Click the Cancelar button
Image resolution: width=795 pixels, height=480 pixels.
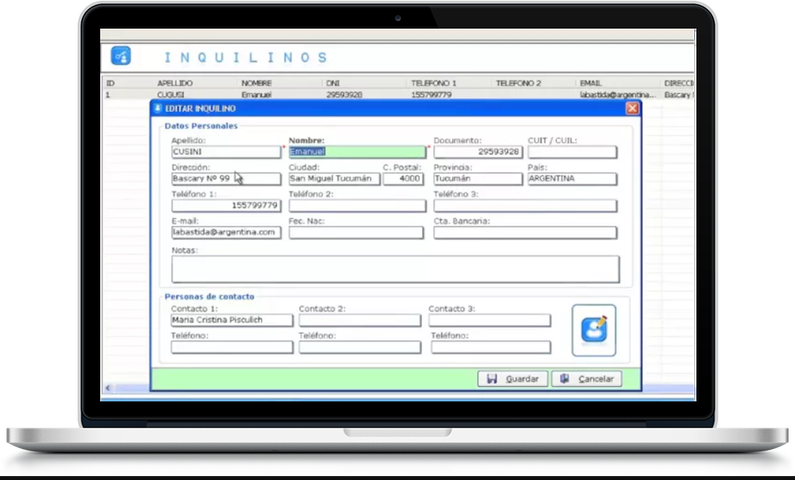point(587,379)
